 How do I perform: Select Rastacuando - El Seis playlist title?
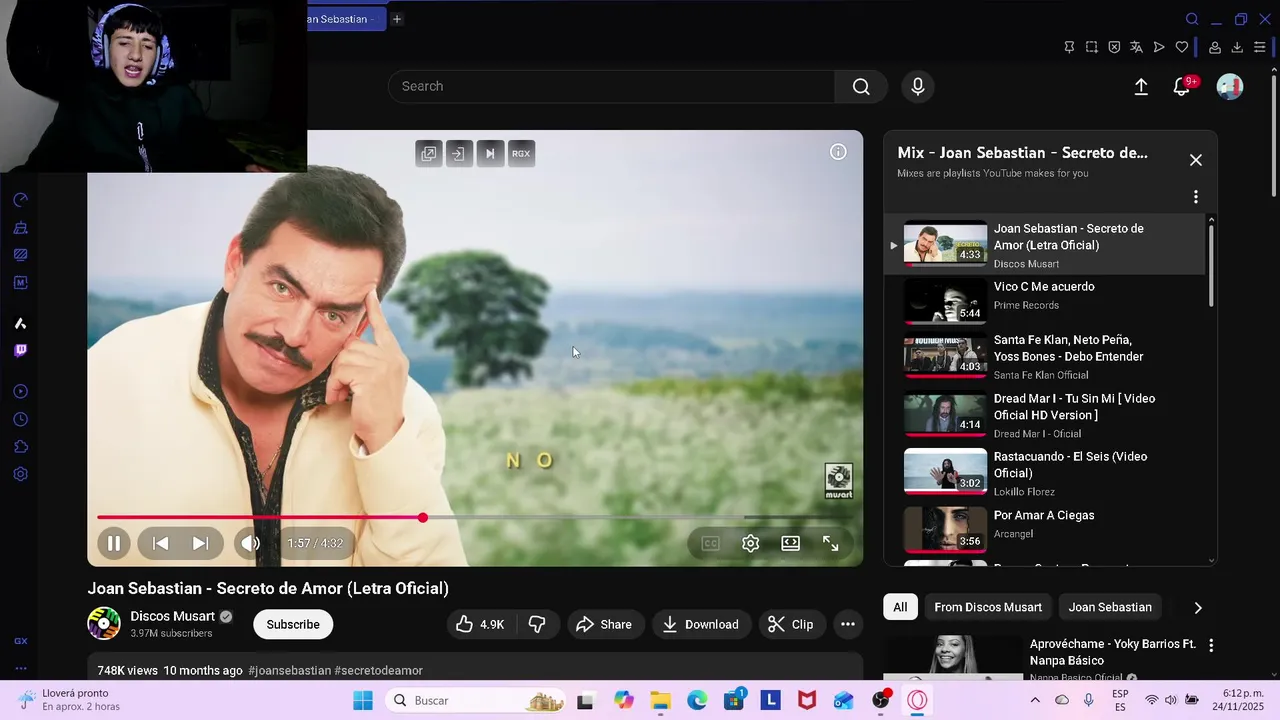tap(1070, 465)
